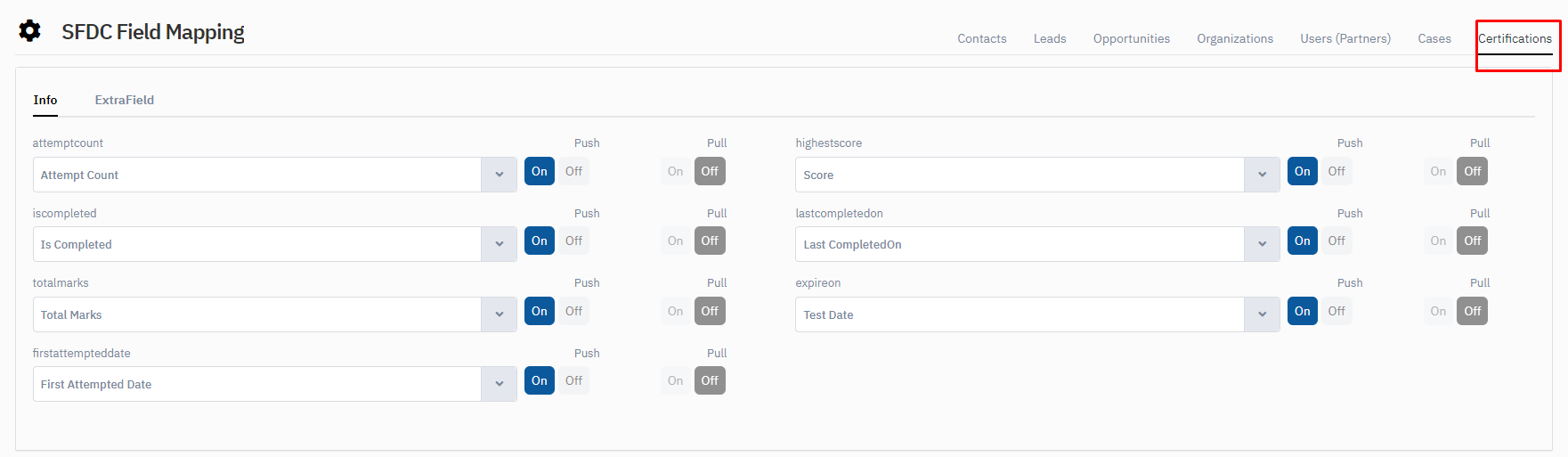Open the Cases tab
The height and width of the screenshot is (457, 1568).
(x=1434, y=38)
